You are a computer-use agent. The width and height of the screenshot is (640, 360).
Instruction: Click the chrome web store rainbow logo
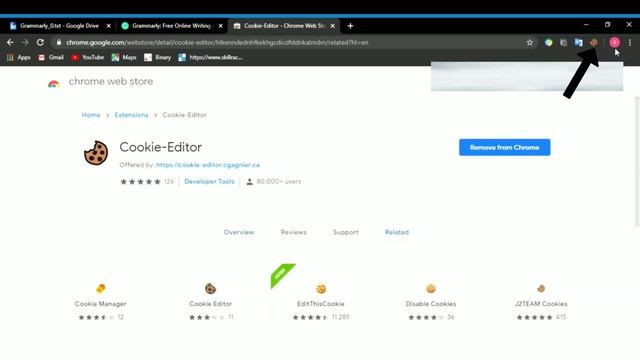pos(53,83)
